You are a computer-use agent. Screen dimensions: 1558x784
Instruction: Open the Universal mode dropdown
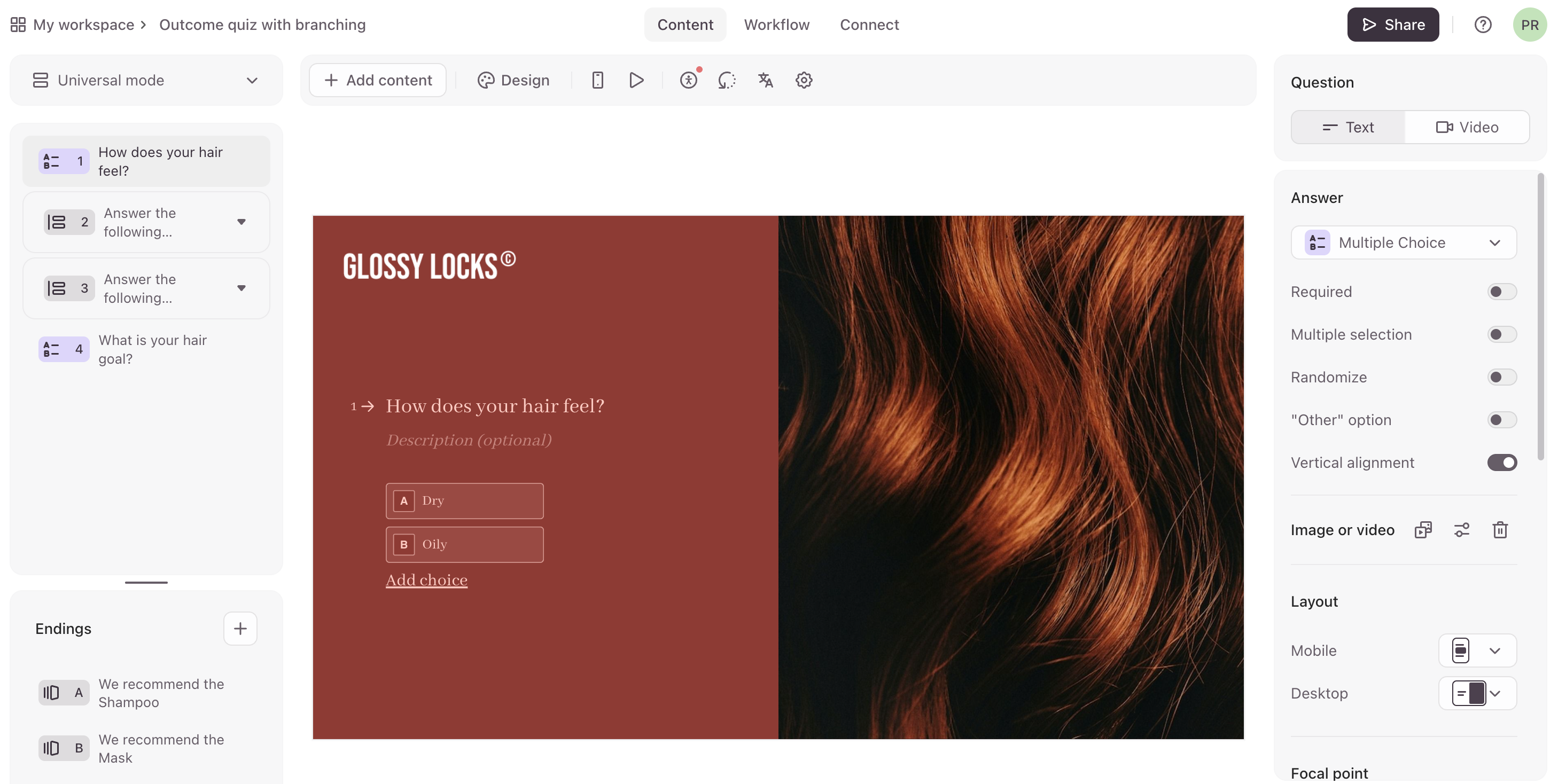[146, 81]
